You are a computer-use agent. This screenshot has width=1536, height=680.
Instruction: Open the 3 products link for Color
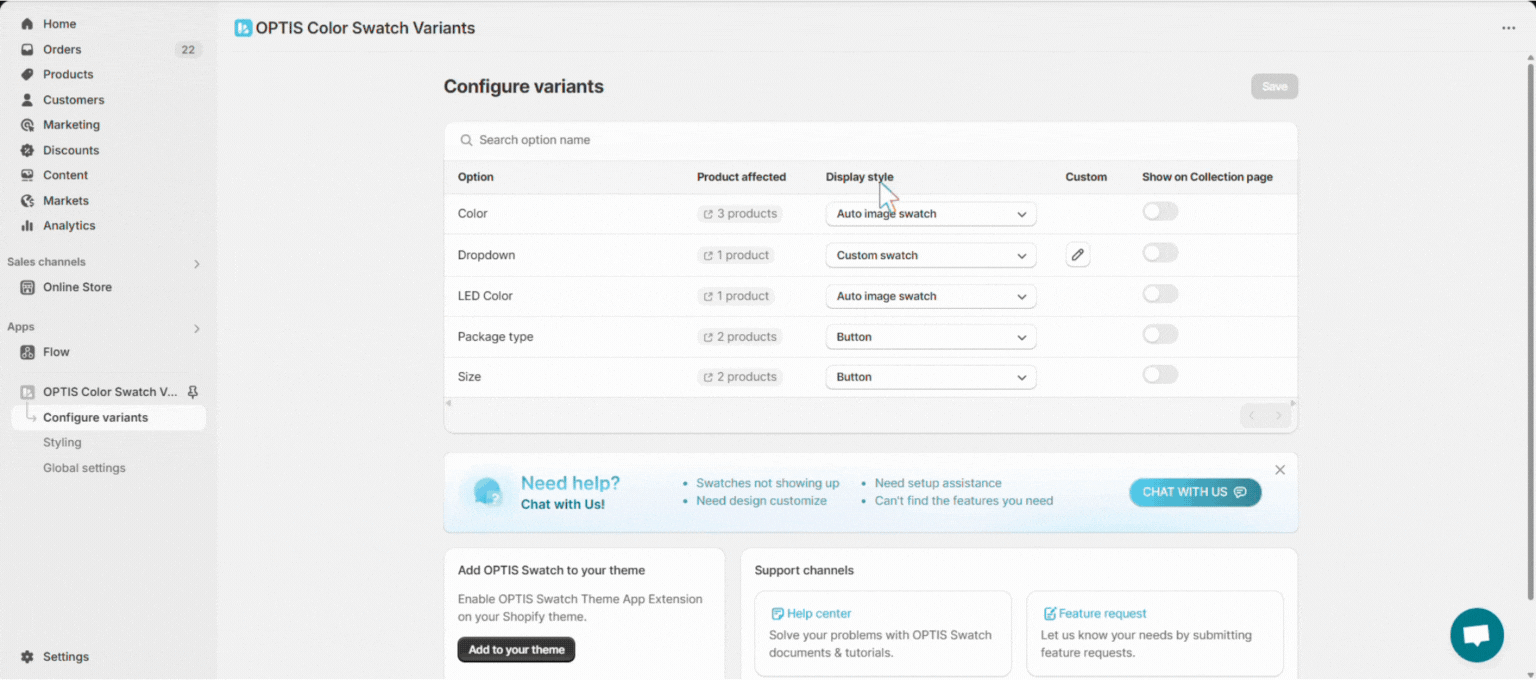[x=739, y=214]
